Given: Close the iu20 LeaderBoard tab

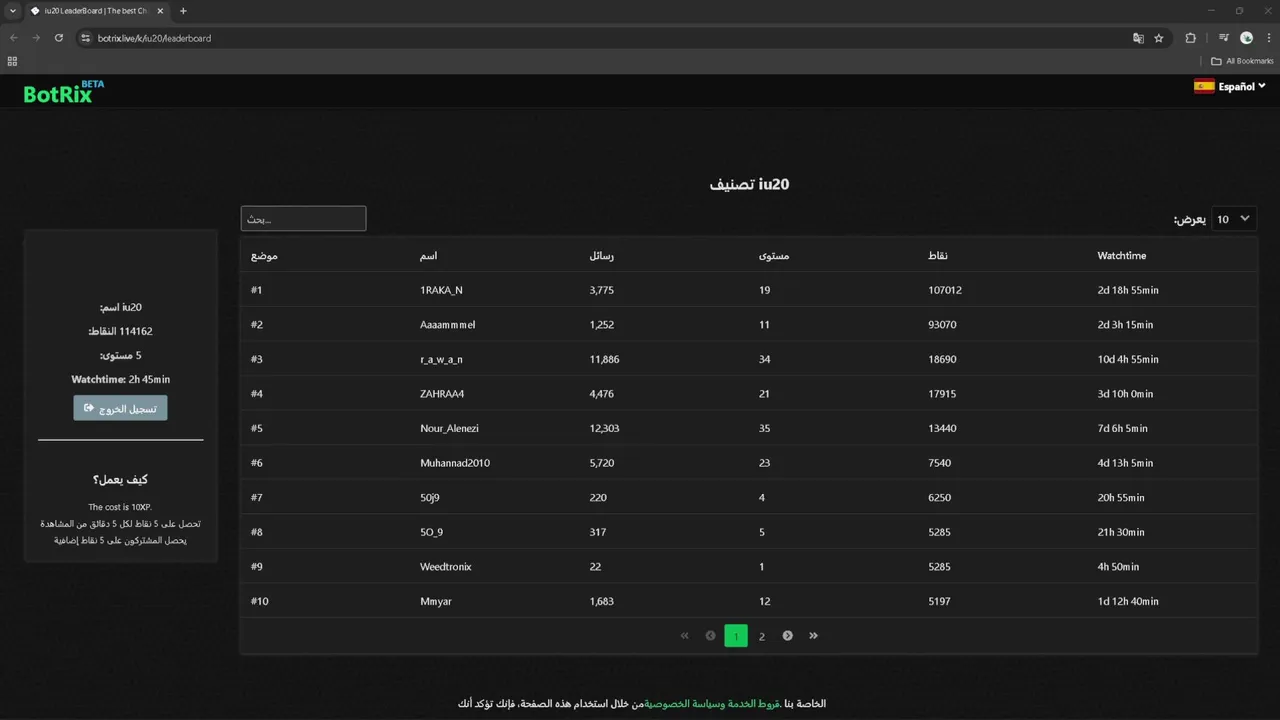Looking at the screenshot, I should click(160, 11).
